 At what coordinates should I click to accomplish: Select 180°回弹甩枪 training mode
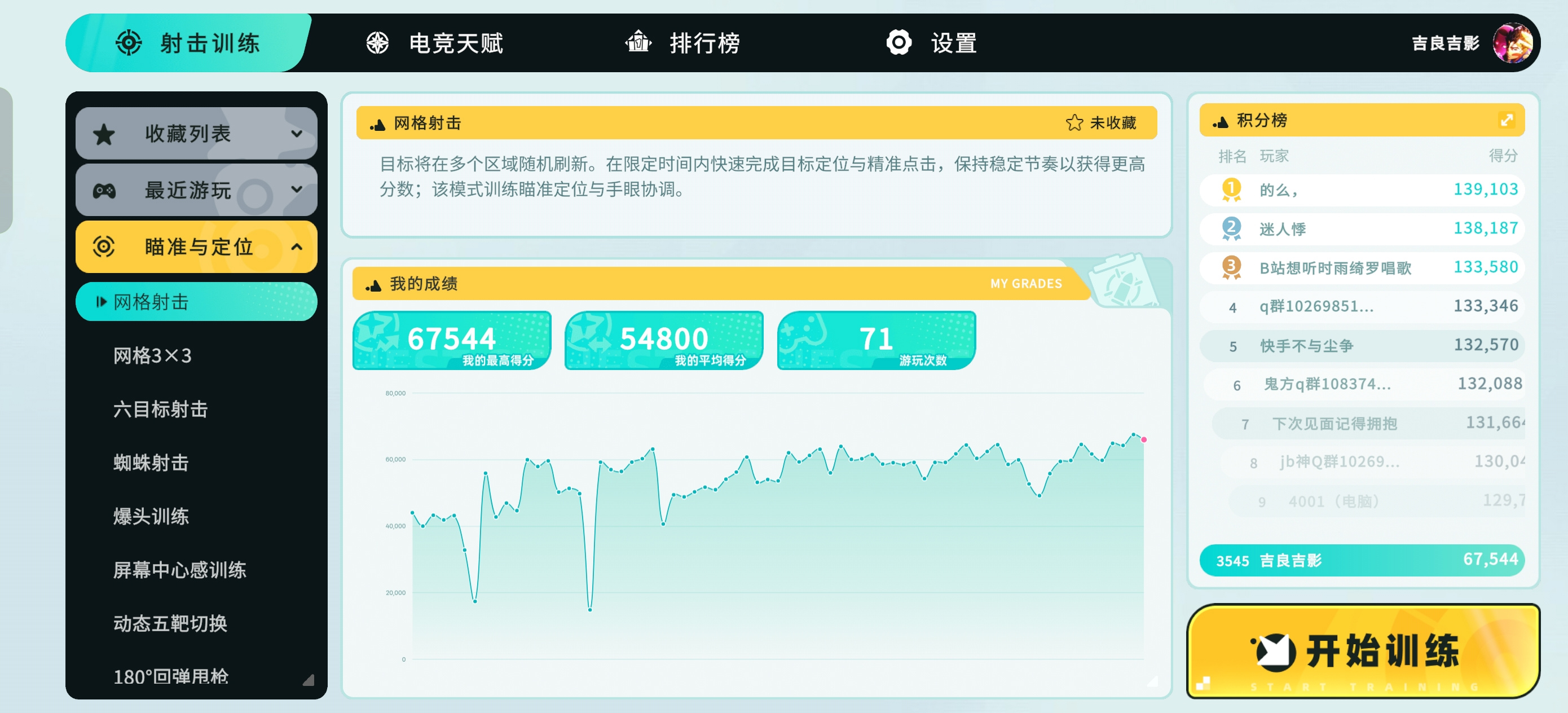tap(171, 676)
